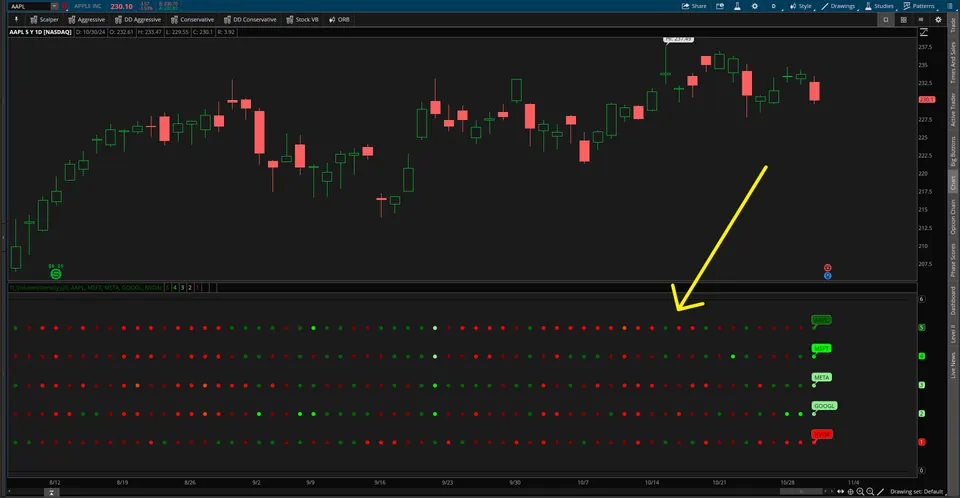Click the red event marker at chart right edge
The image size is (960, 498).
pyautogui.click(x=828, y=268)
